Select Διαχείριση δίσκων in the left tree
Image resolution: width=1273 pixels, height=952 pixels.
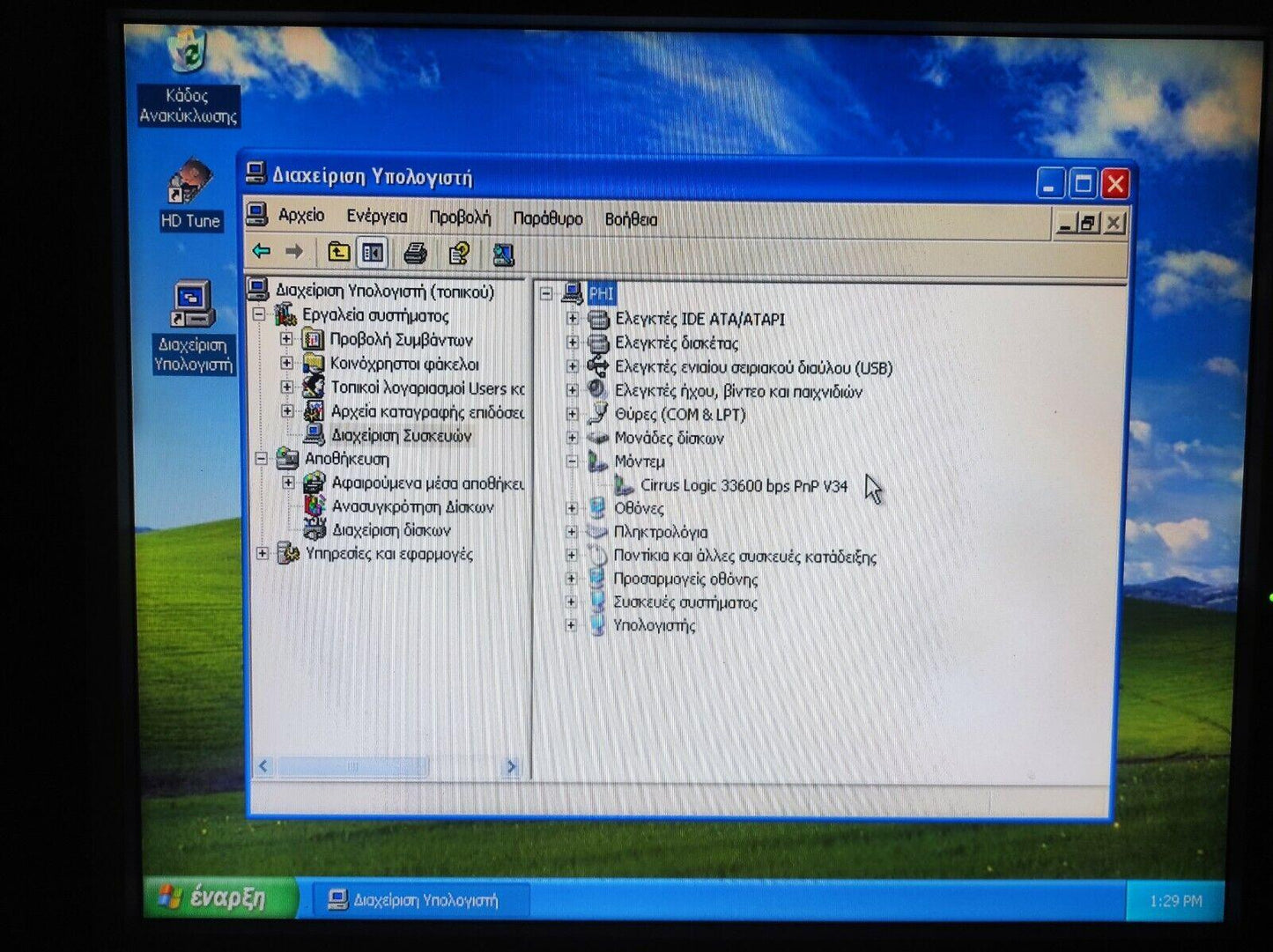point(390,530)
